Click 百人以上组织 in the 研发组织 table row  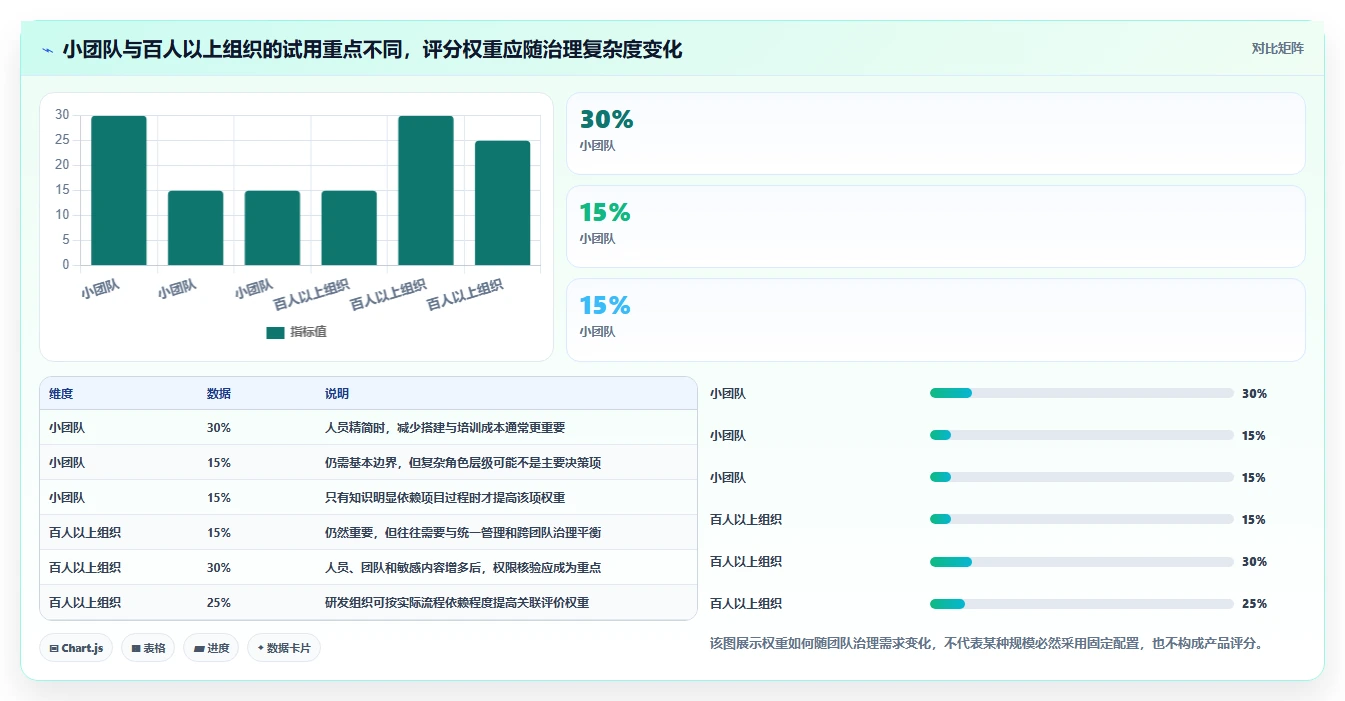85,603
